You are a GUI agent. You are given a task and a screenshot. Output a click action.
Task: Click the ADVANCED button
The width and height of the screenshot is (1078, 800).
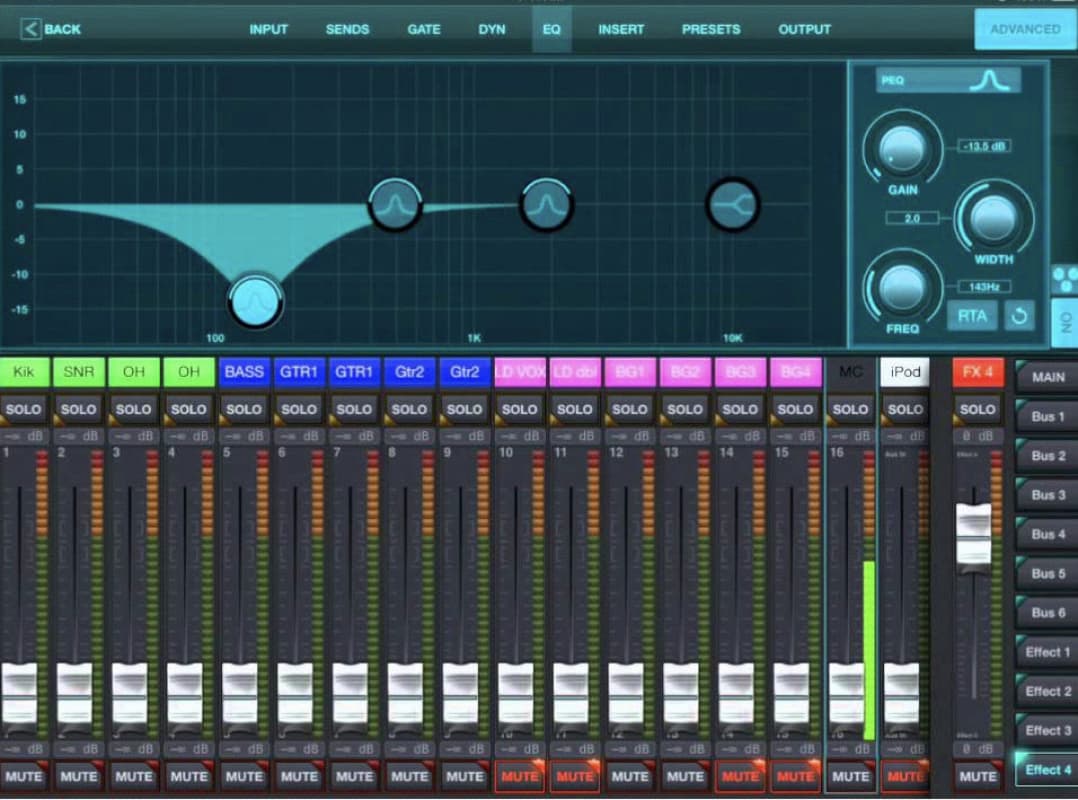[1024, 29]
